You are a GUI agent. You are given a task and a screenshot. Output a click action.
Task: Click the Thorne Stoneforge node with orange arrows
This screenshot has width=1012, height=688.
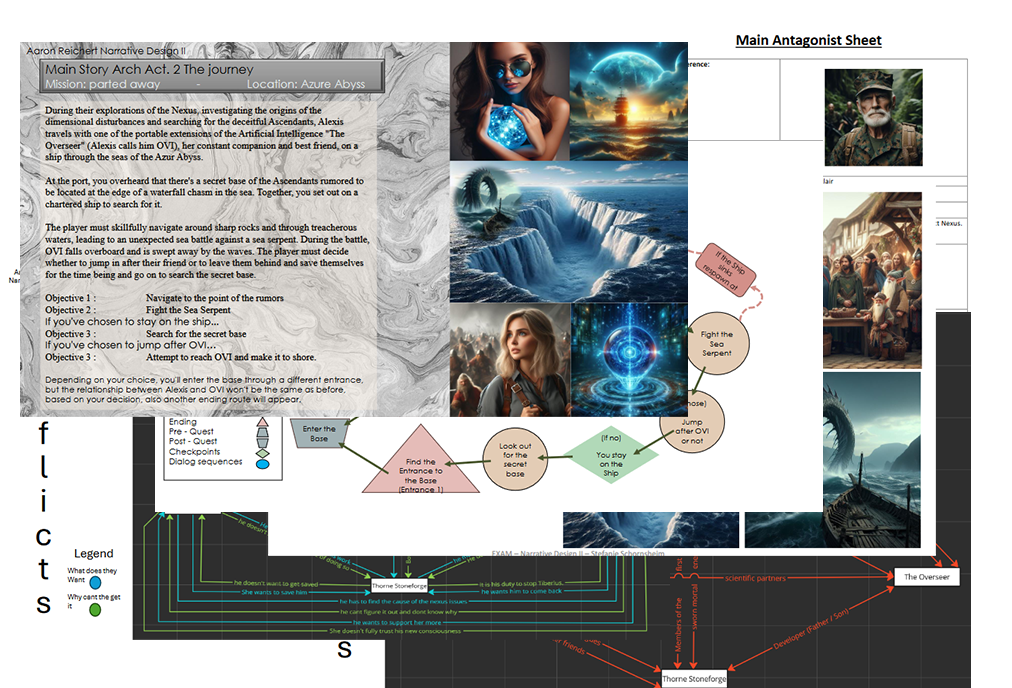(x=694, y=678)
